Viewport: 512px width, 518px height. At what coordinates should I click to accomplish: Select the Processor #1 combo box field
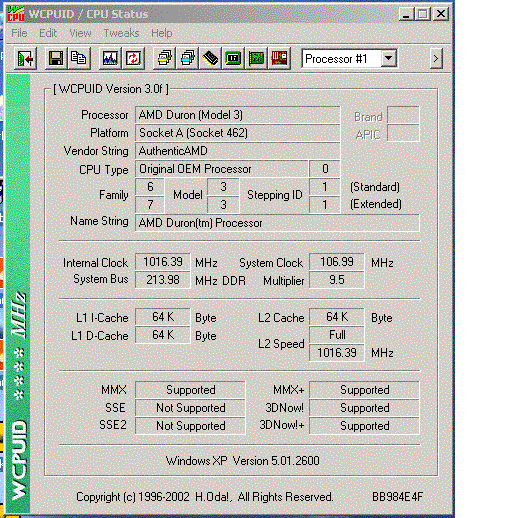[x=349, y=59]
